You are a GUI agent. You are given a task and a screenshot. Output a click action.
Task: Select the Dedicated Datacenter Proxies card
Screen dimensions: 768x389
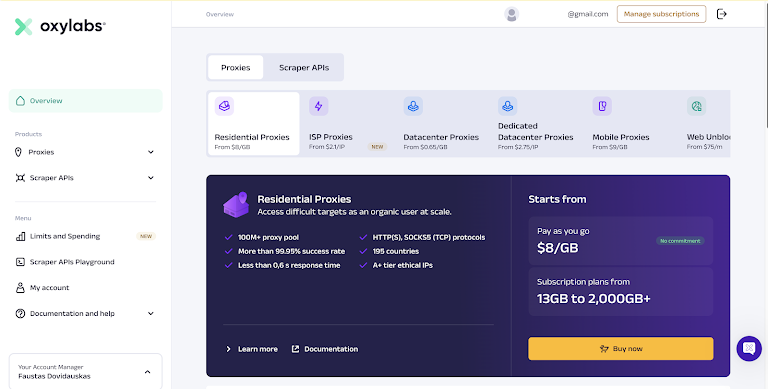[537, 123]
